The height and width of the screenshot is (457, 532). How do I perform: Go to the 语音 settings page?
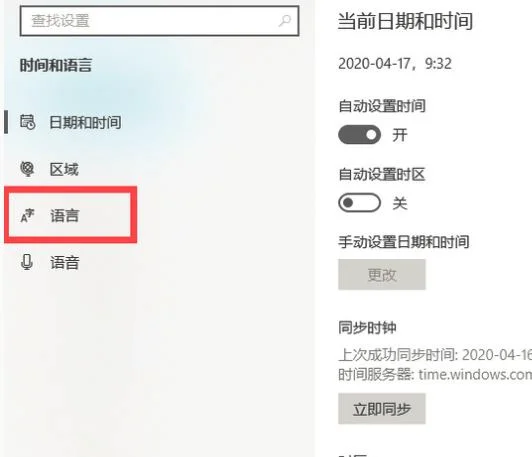point(64,262)
